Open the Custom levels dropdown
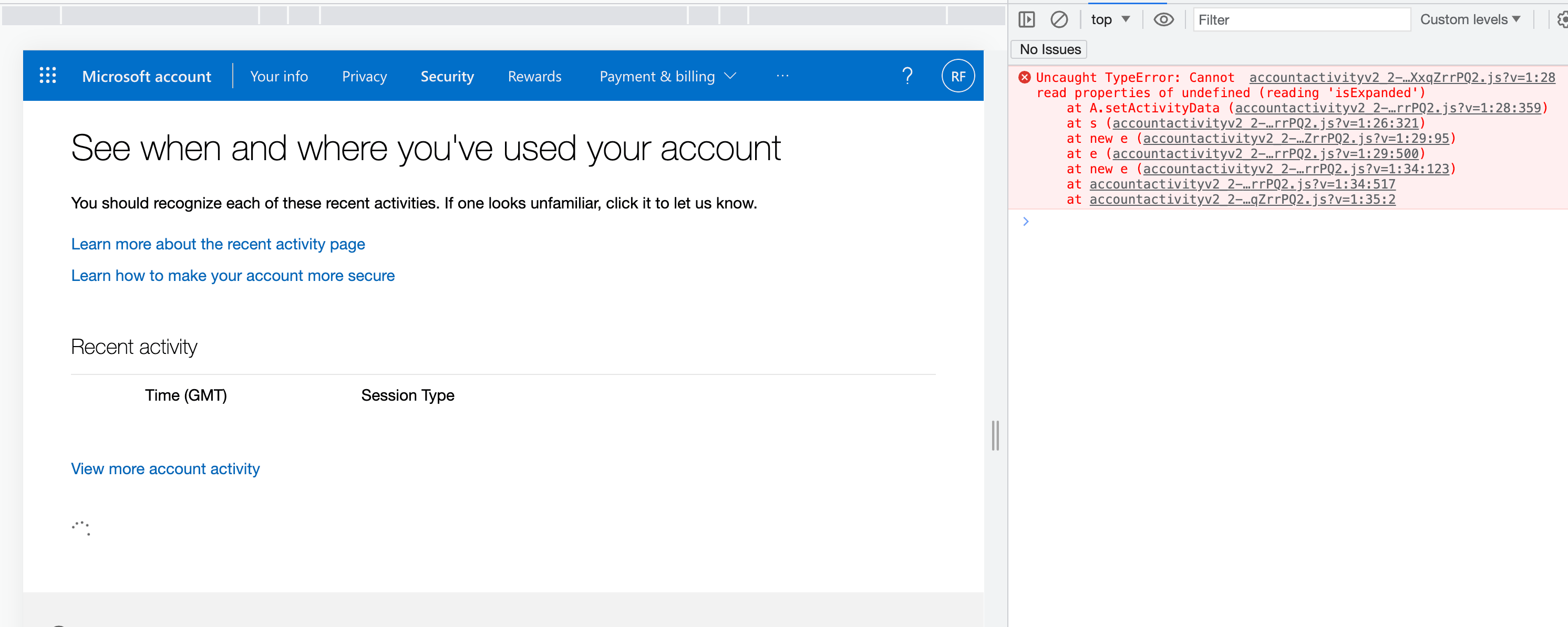This screenshot has width=1568, height=627. point(1469,19)
